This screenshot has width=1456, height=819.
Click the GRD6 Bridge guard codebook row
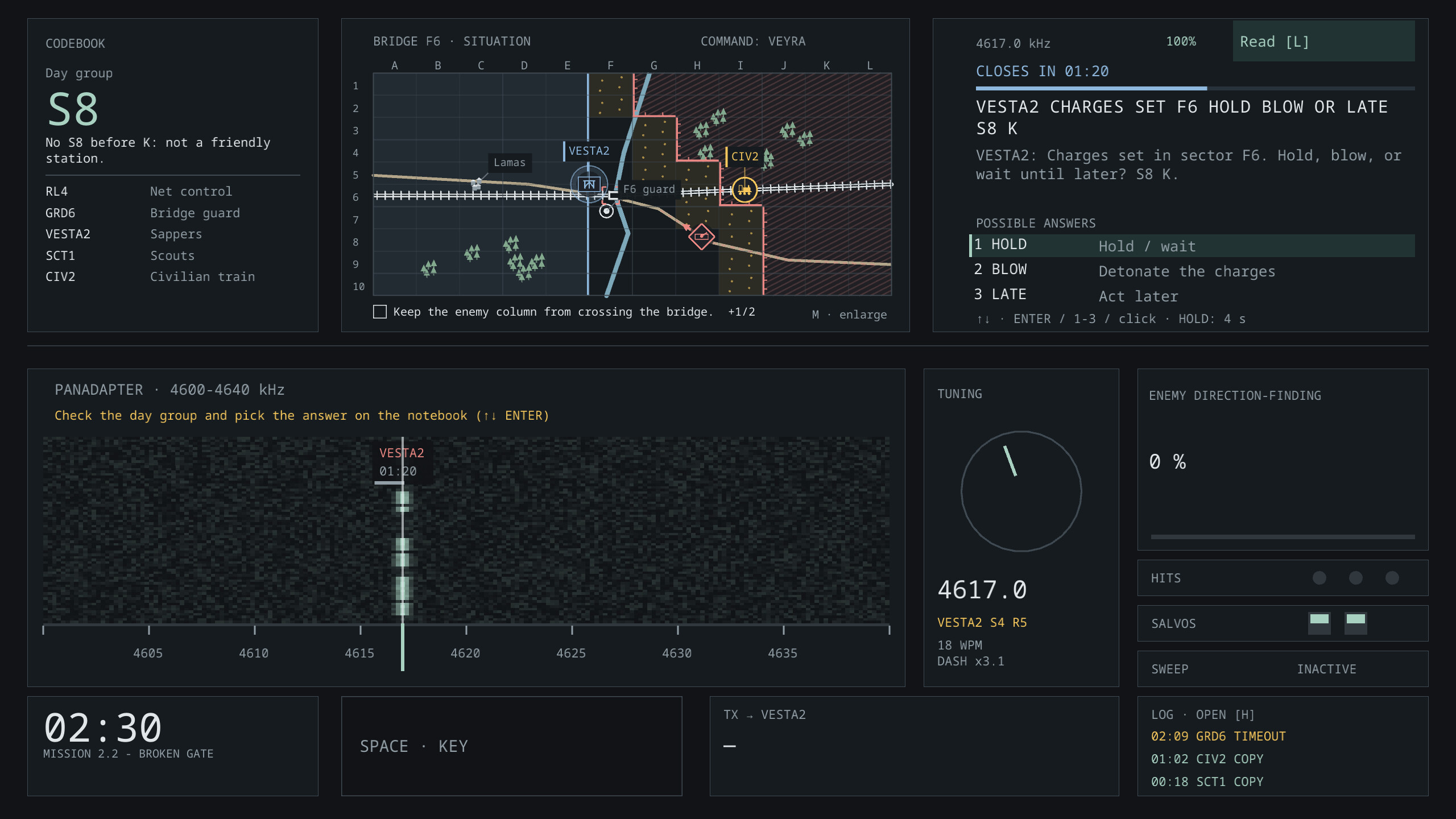tap(173, 213)
